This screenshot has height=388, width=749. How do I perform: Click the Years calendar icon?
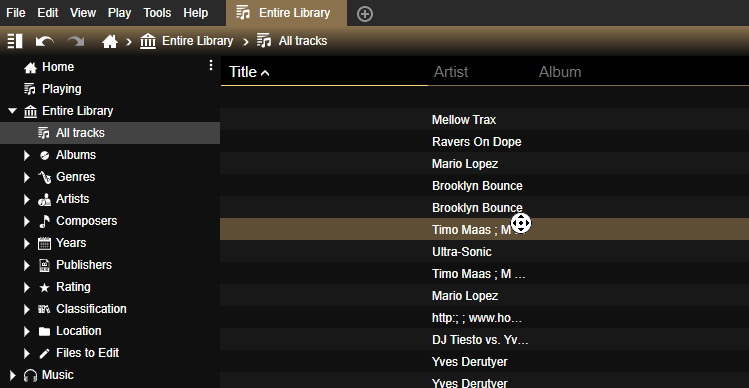click(44, 243)
